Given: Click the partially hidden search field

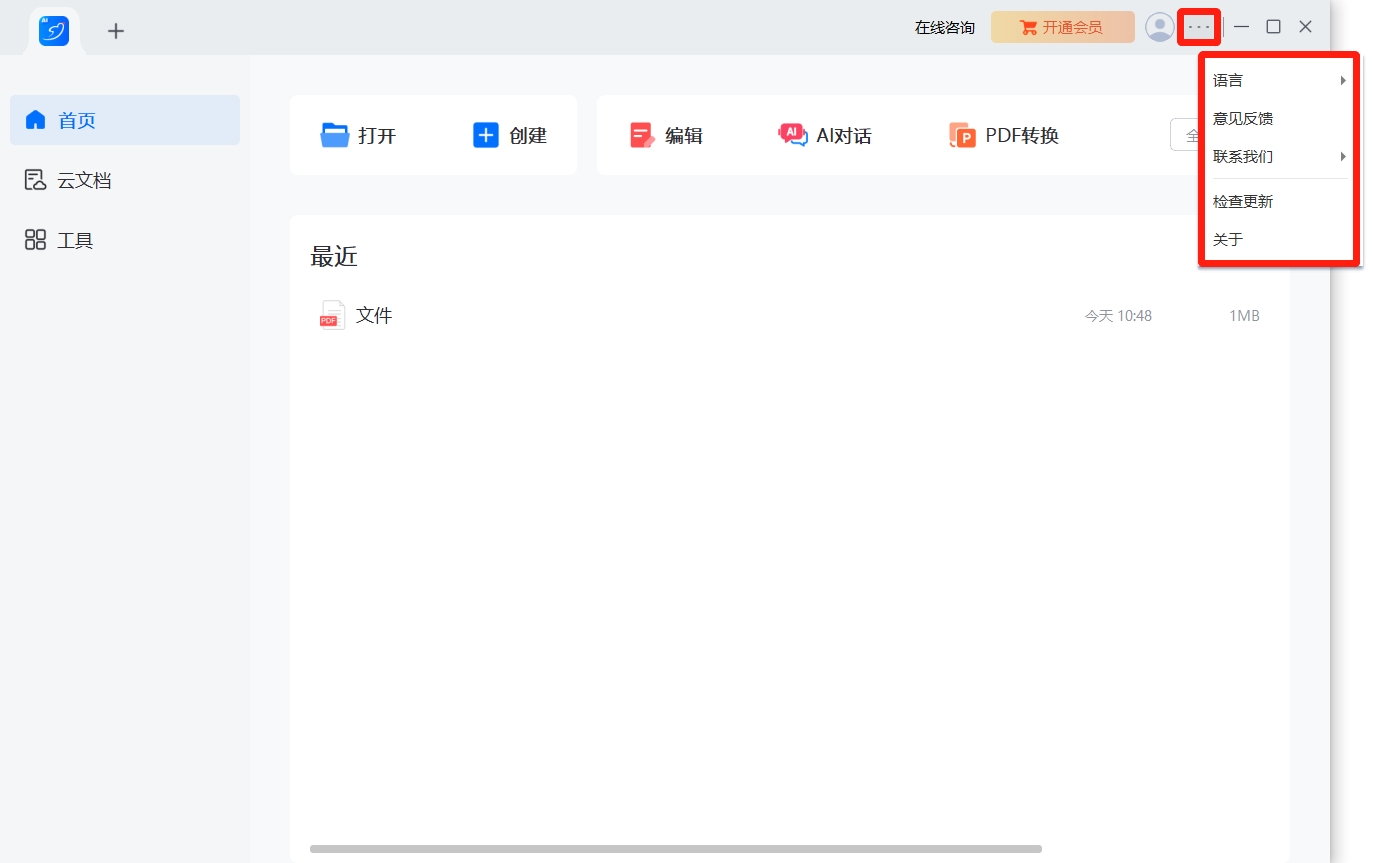Looking at the screenshot, I should click(x=1185, y=135).
